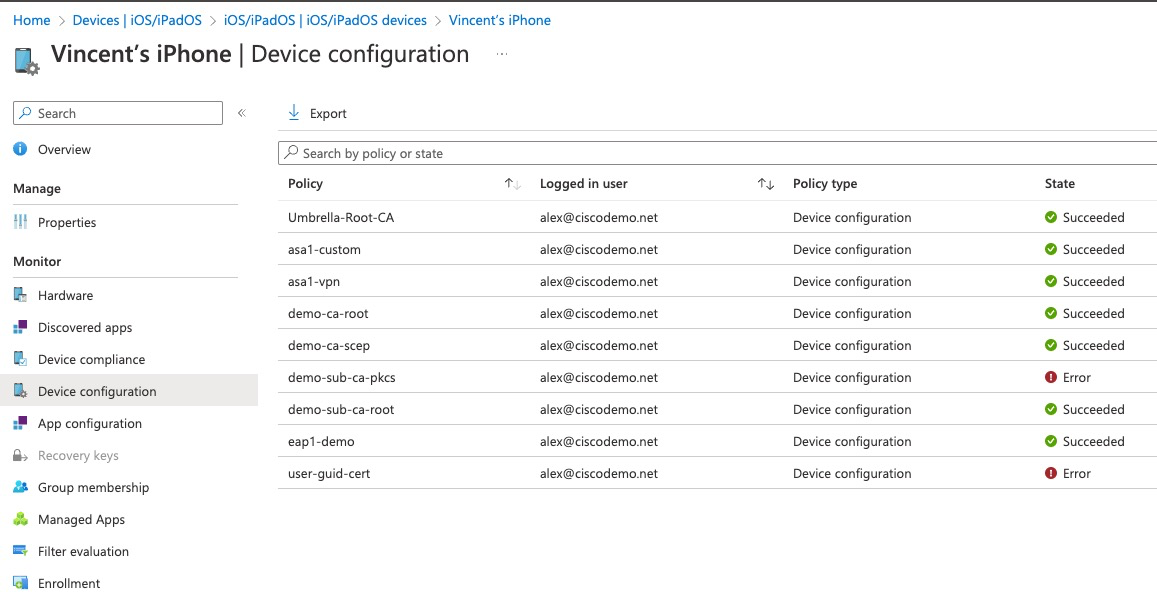Click the error status icon on demo-sub-ca-pkcs
Viewport: 1157px width, 608px height.
tap(1051, 377)
